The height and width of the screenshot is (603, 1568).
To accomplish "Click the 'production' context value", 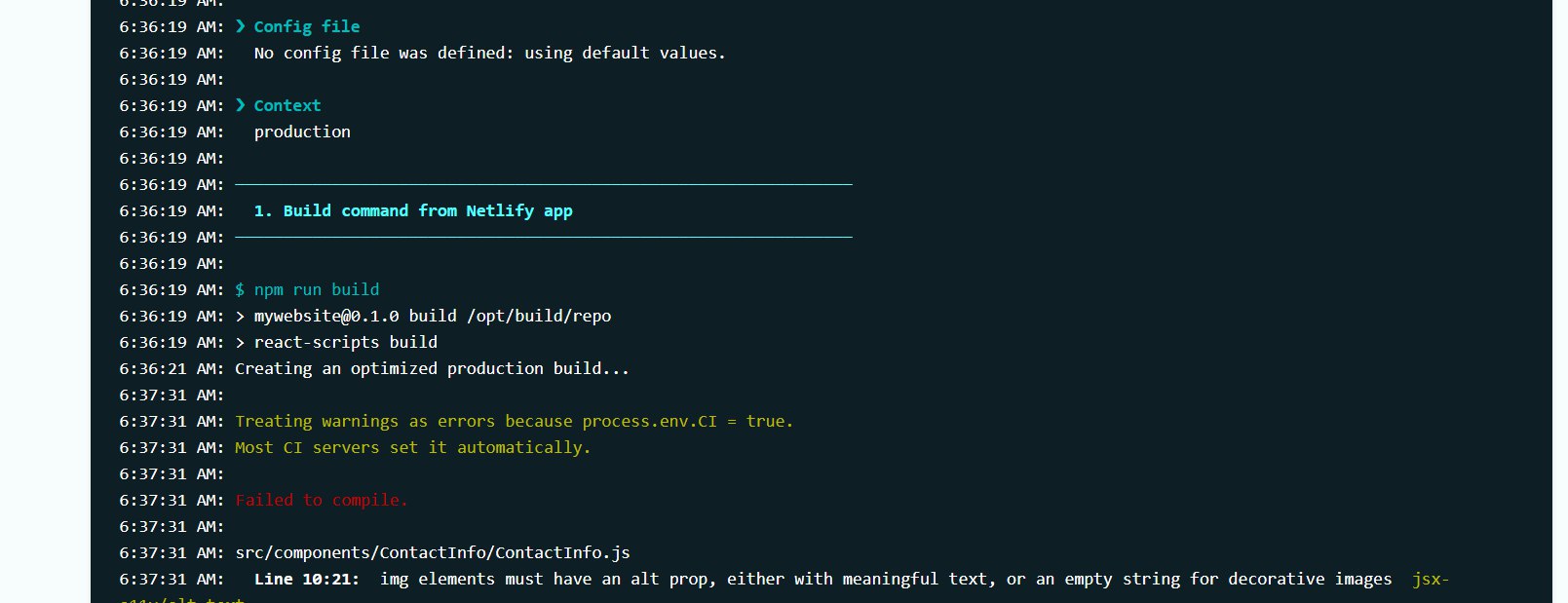I will pos(302,132).
